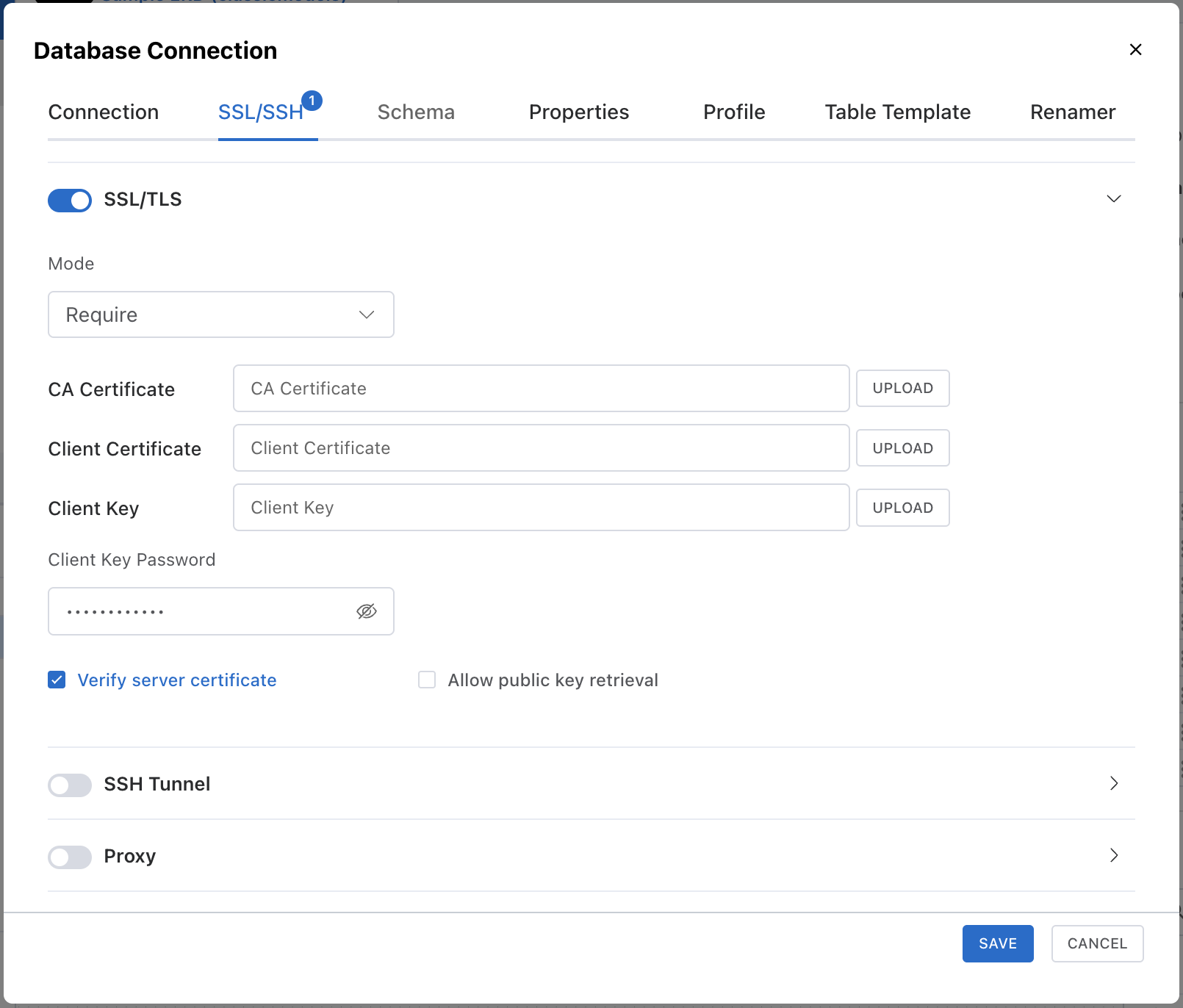Click the SSL/TLS section title
The height and width of the screenshot is (1008, 1183).
(143, 200)
